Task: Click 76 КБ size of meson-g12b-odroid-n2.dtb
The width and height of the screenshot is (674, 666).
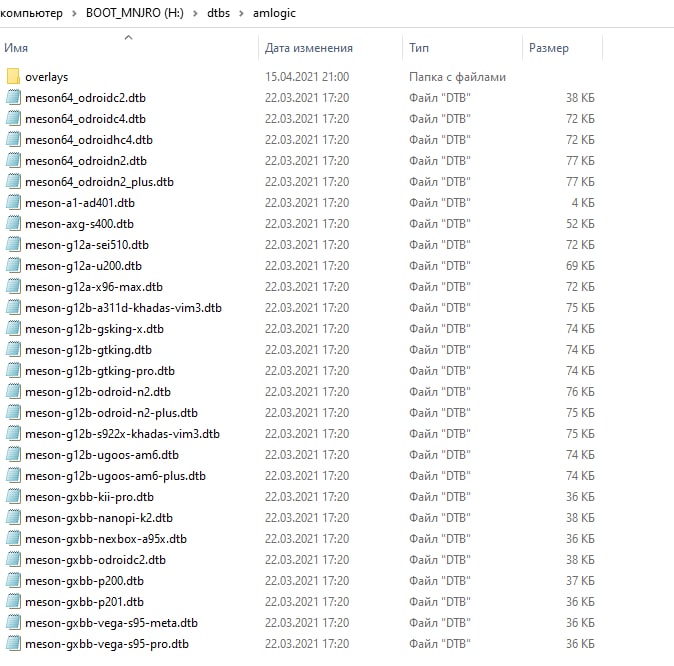Action: click(x=580, y=392)
